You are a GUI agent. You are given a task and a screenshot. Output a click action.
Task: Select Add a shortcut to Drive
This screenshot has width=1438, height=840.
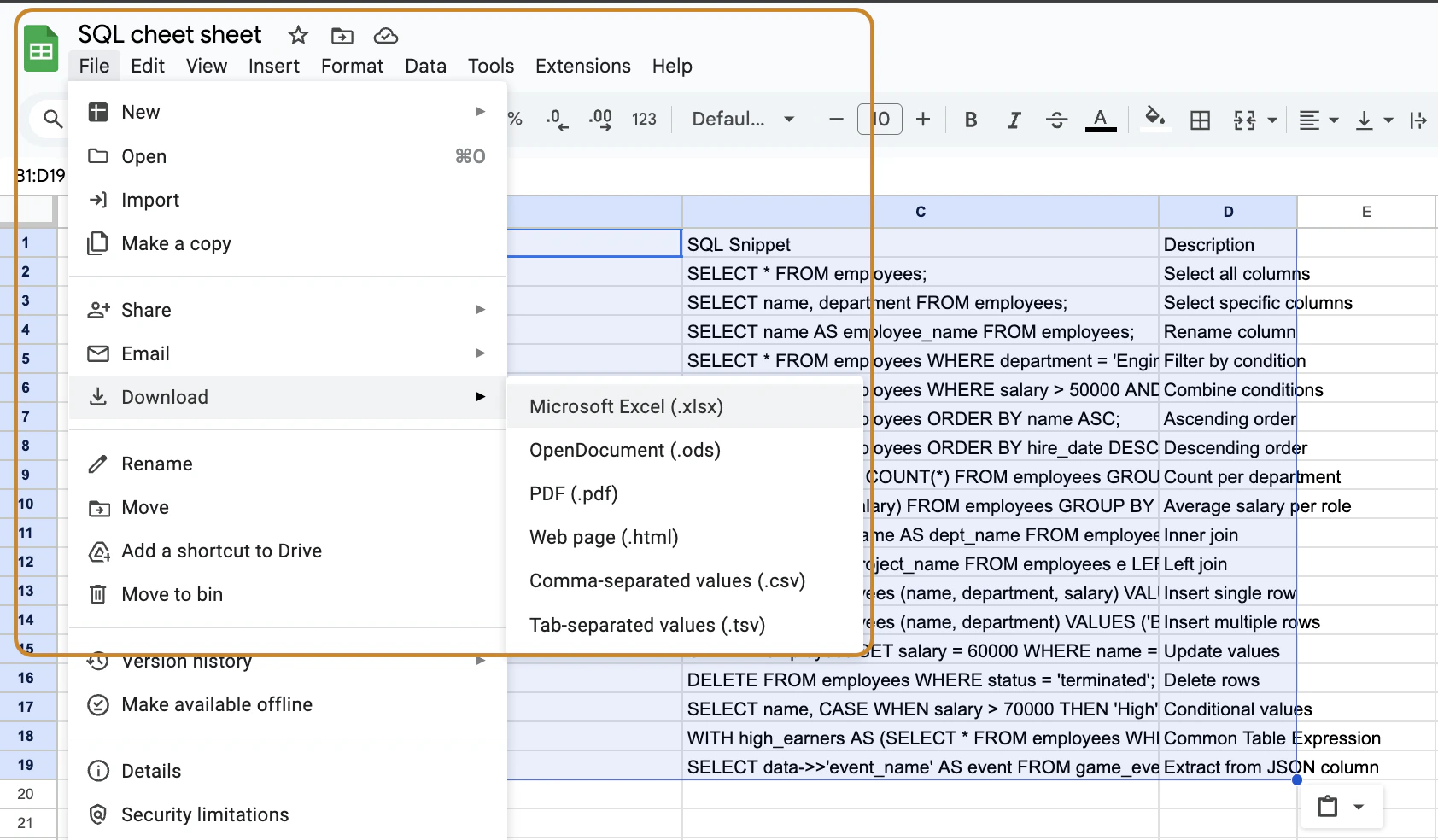(288, 551)
